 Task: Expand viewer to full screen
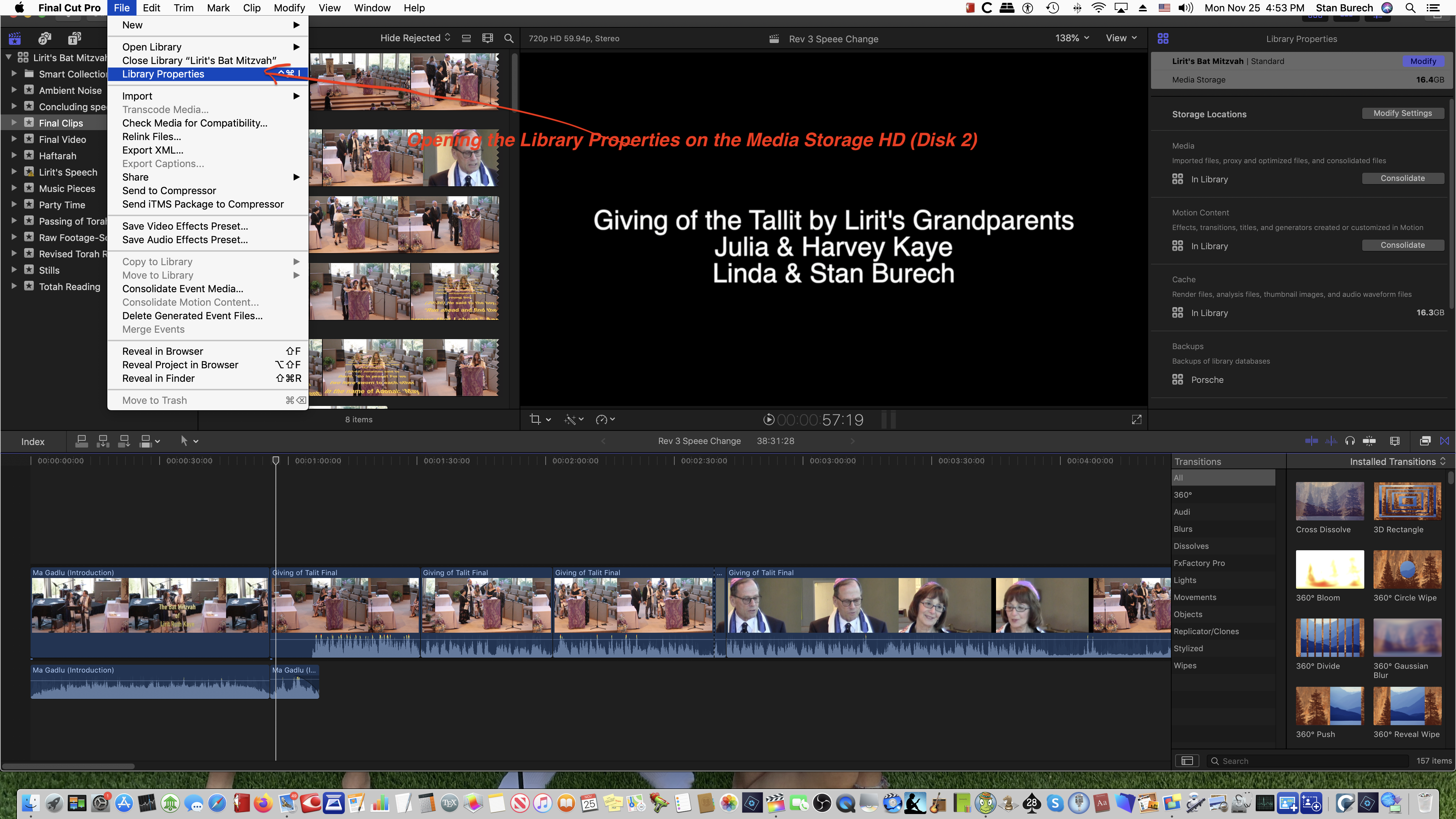[1137, 419]
